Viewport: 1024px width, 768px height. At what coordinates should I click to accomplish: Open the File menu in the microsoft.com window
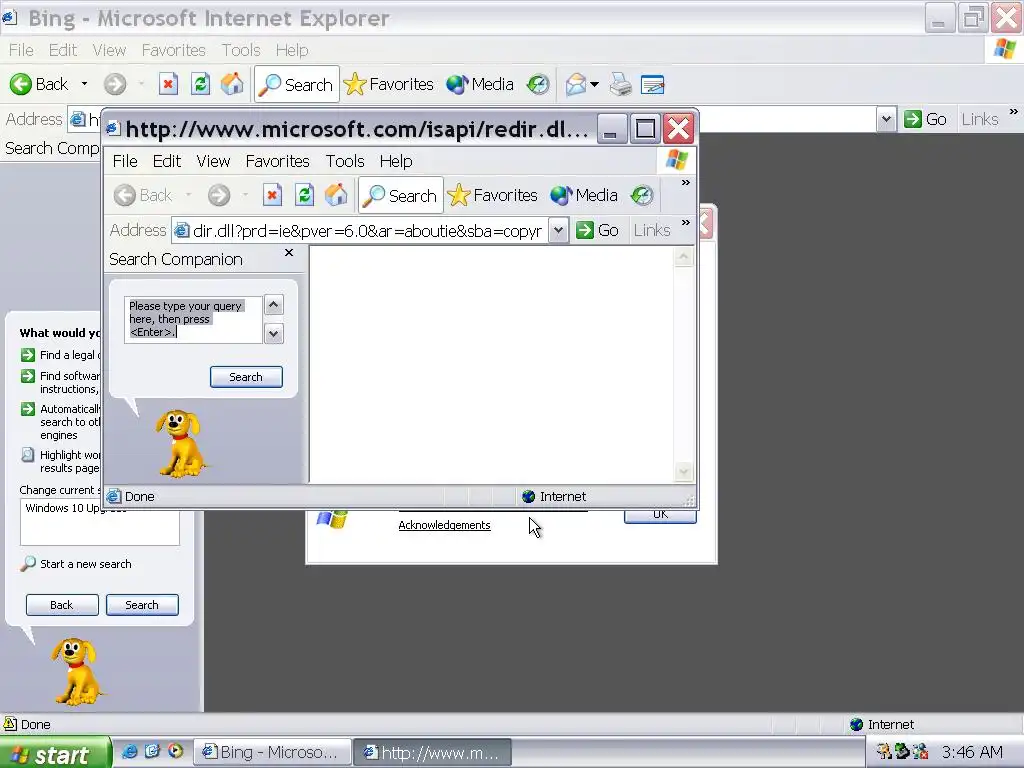coord(125,161)
